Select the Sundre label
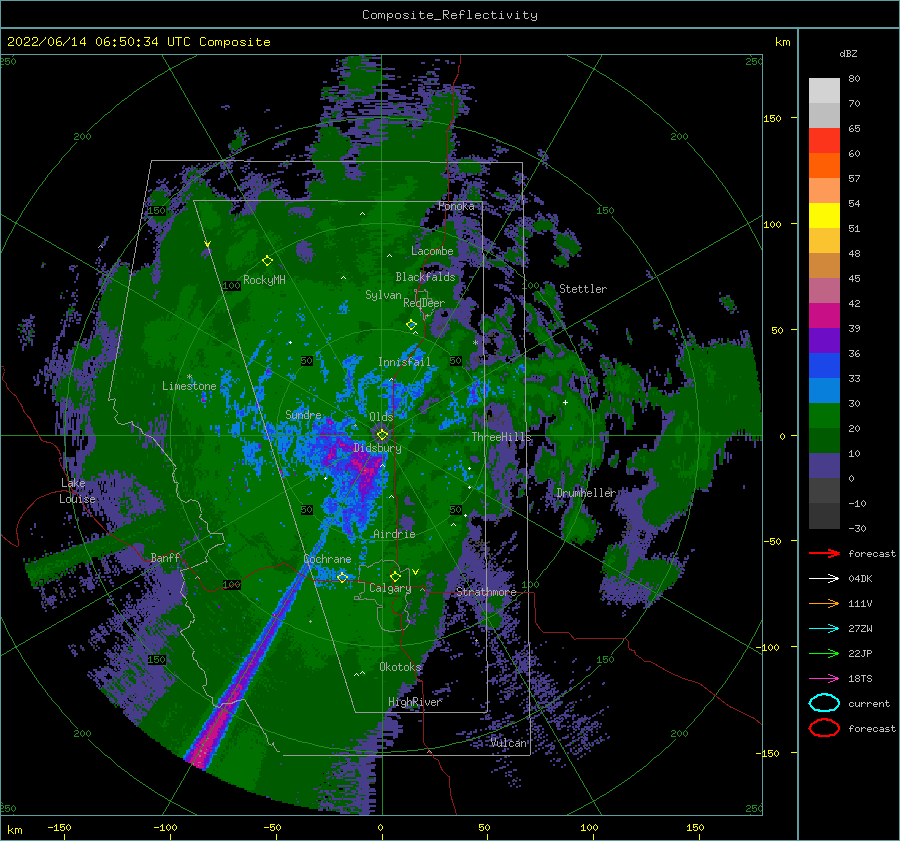The image size is (900, 841). click(303, 415)
